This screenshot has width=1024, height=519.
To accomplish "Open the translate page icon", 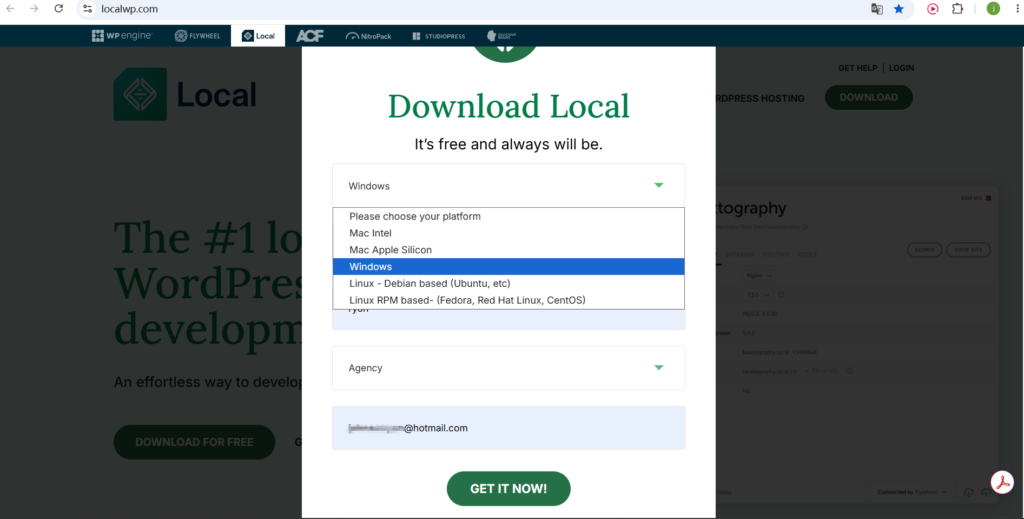I will click(x=877, y=9).
